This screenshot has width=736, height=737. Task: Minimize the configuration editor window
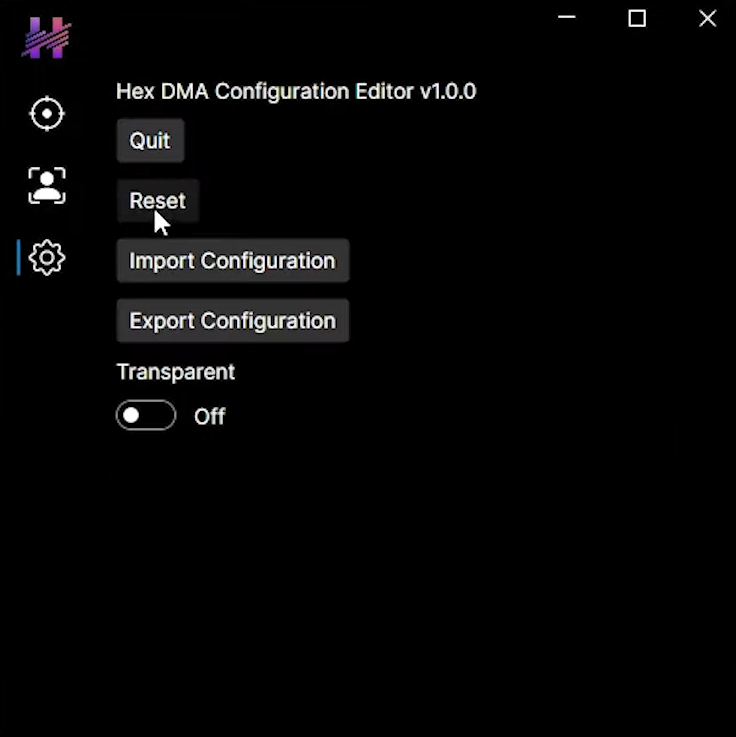(x=567, y=18)
